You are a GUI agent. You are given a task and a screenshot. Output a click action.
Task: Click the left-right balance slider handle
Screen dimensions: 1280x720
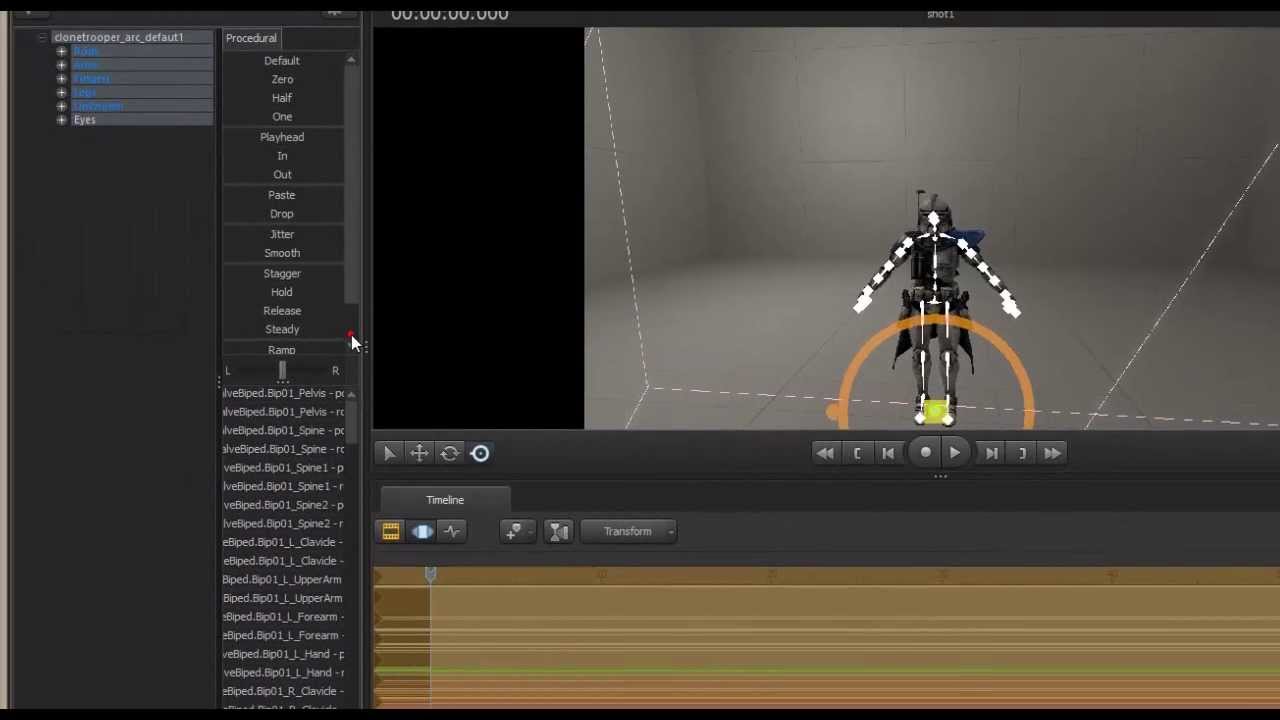(x=282, y=371)
